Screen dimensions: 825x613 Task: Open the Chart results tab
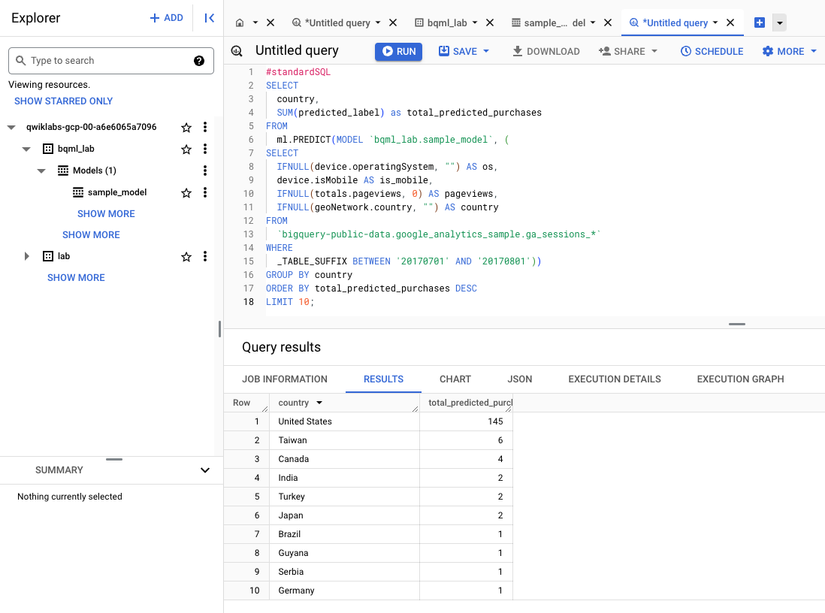[x=455, y=379]
